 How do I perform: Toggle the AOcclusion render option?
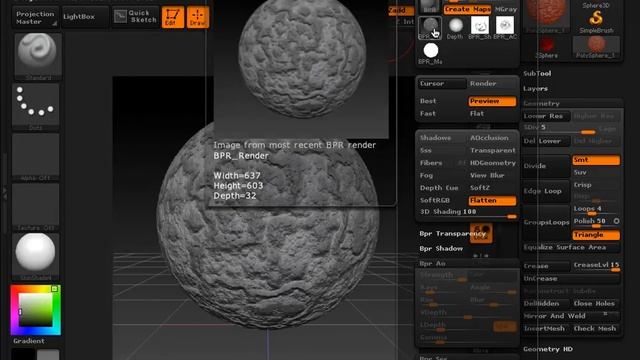(x=492, y=138)
